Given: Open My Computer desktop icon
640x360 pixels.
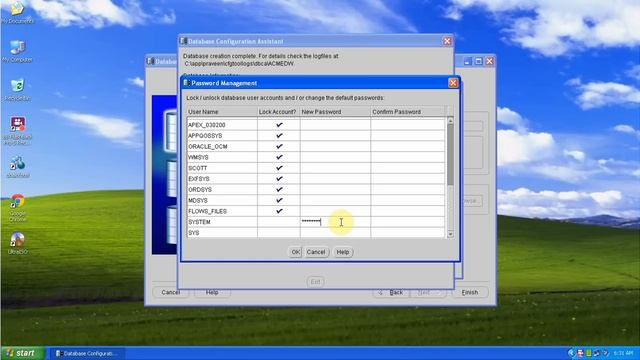Looking at the screenshot, I should (18, 51).
